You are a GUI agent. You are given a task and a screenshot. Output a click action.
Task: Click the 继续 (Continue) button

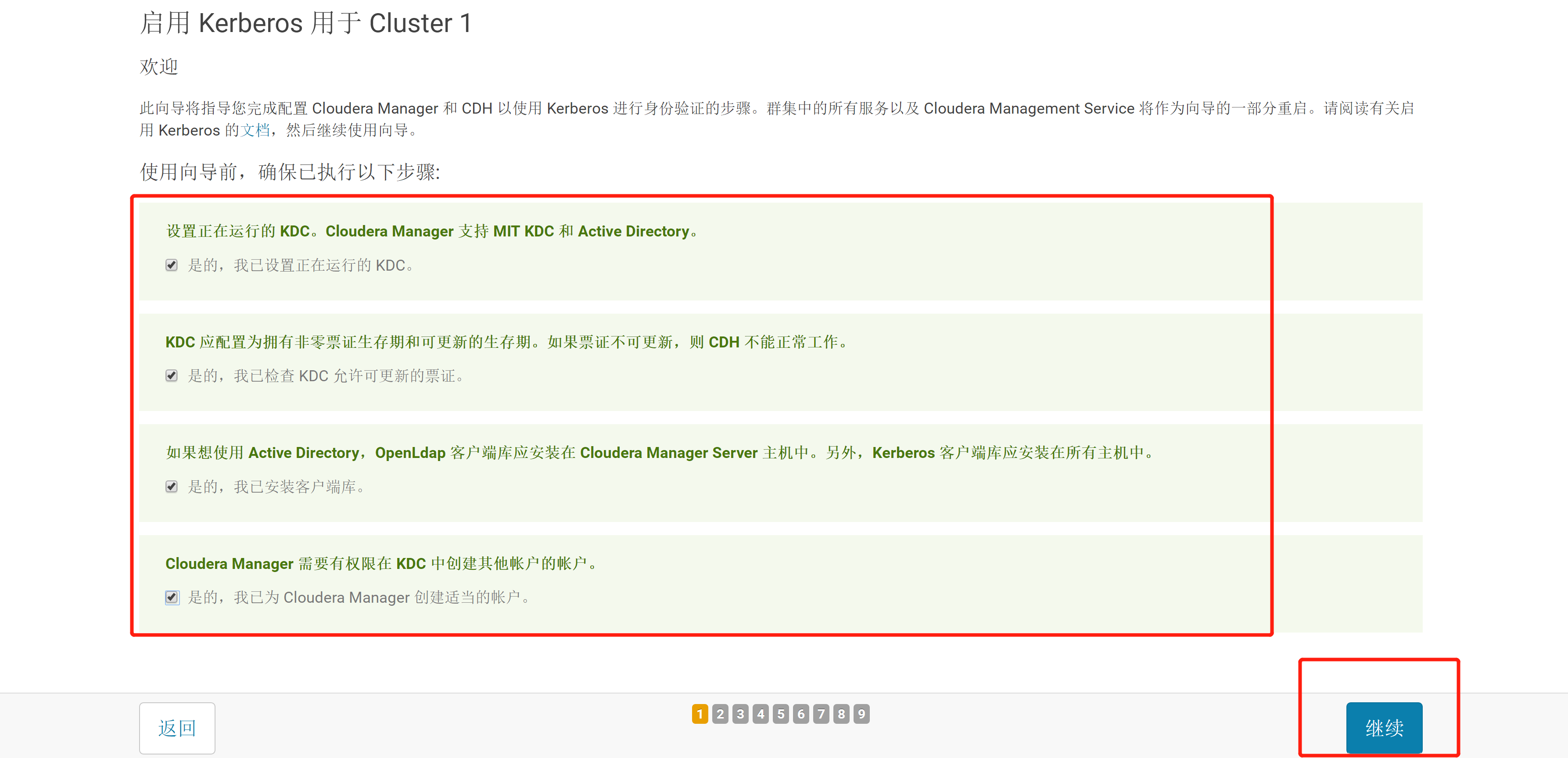pyautogui.click(x=1384, y=728)
